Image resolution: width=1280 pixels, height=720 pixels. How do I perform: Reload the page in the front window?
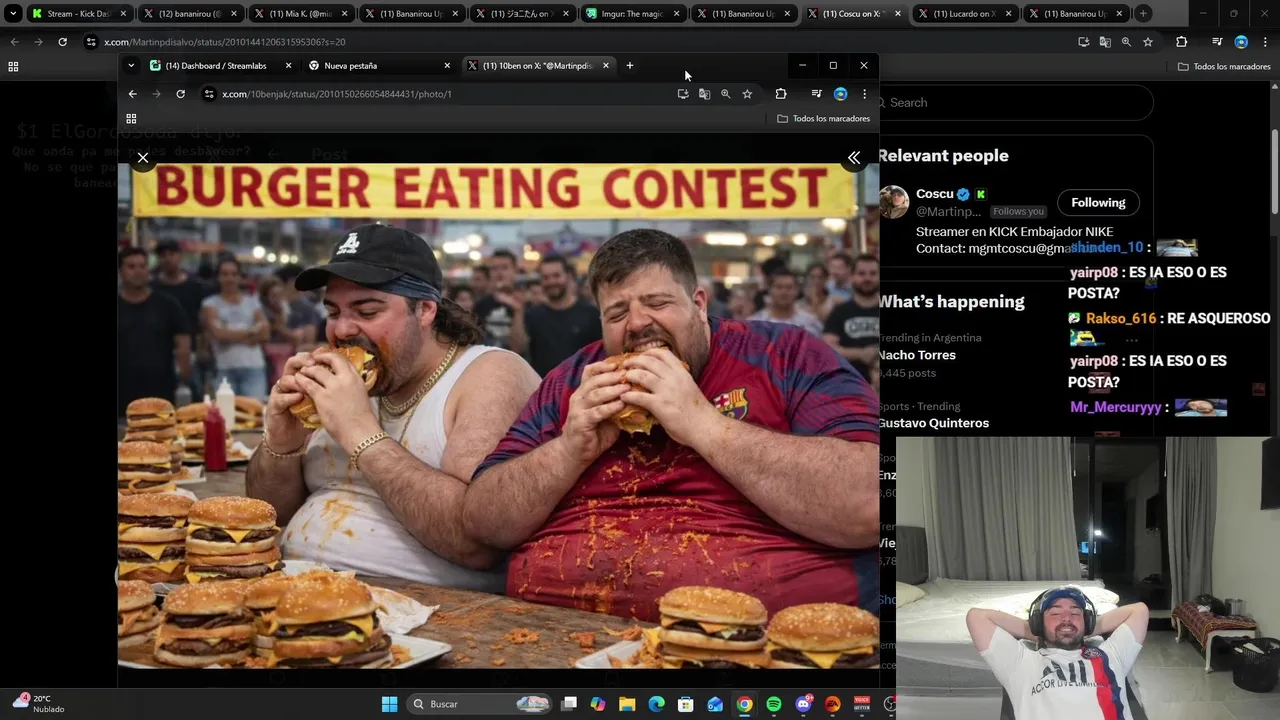180,94
